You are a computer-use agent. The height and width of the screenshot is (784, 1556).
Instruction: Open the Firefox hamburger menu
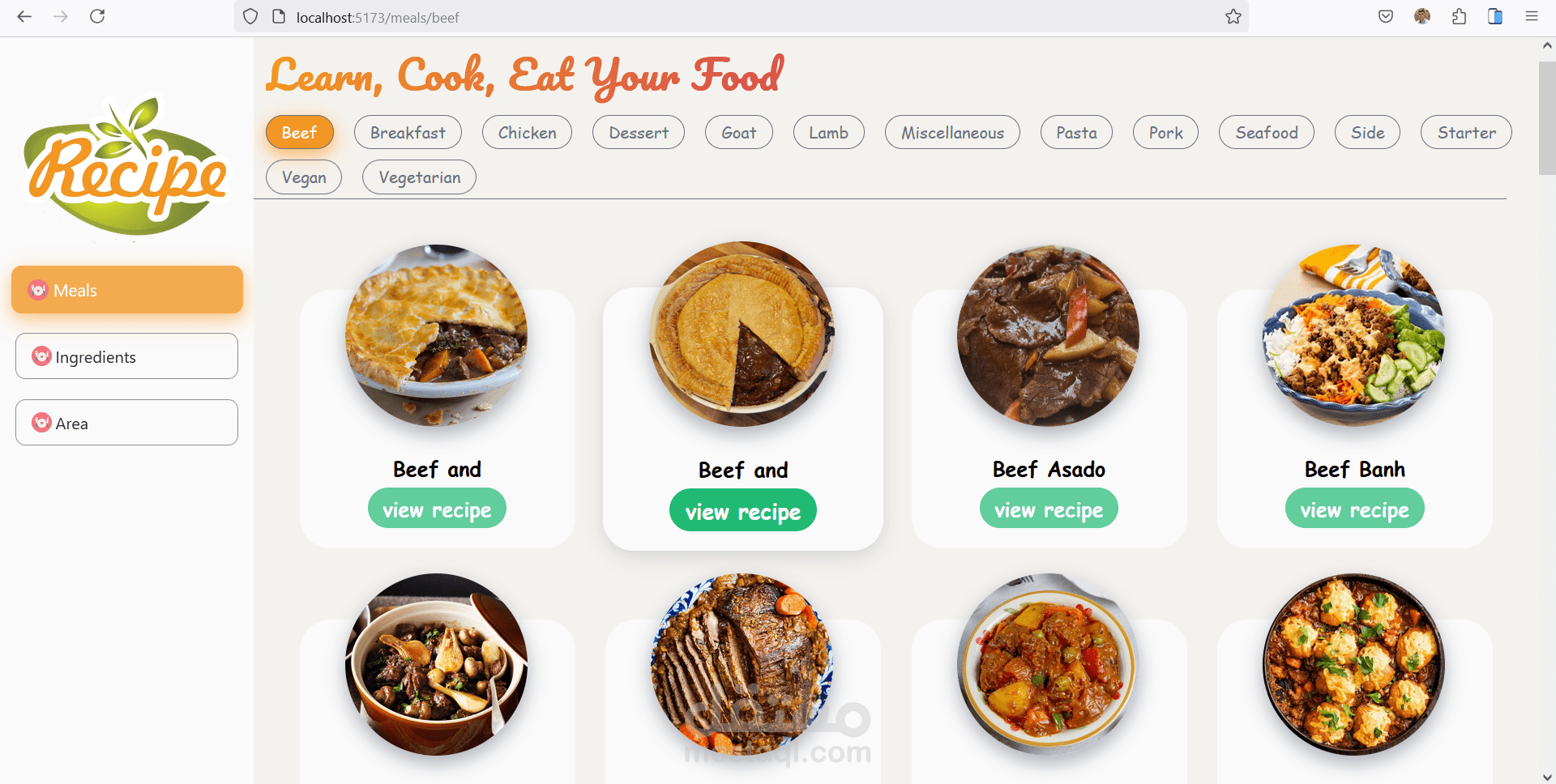coord(1531,16)
